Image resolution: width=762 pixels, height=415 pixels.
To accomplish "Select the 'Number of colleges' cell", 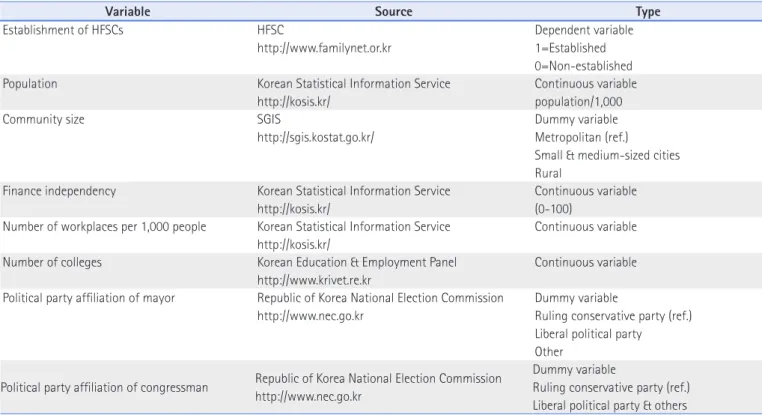I will point(52,262).
